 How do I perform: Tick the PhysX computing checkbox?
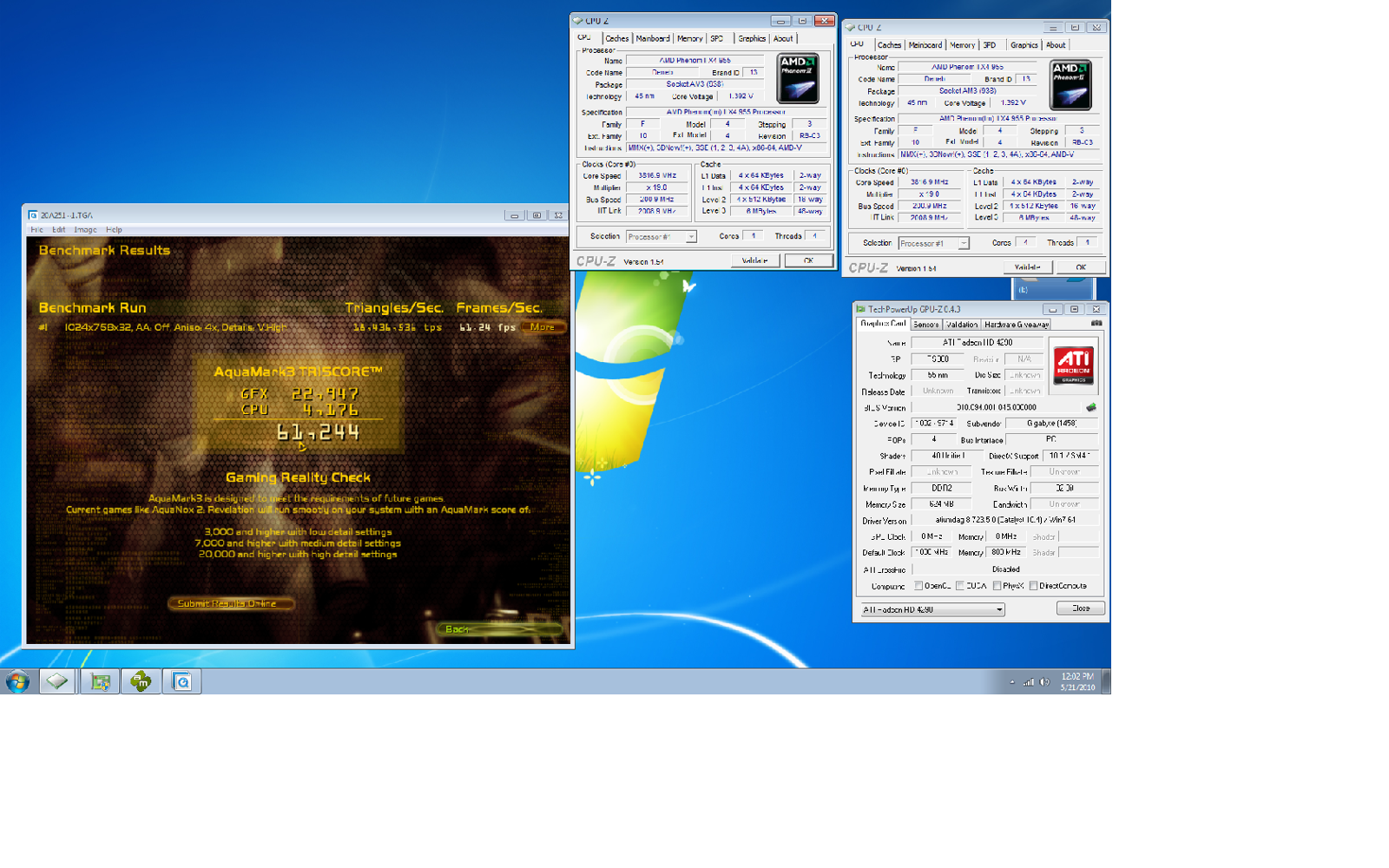[x=997, y=586]
